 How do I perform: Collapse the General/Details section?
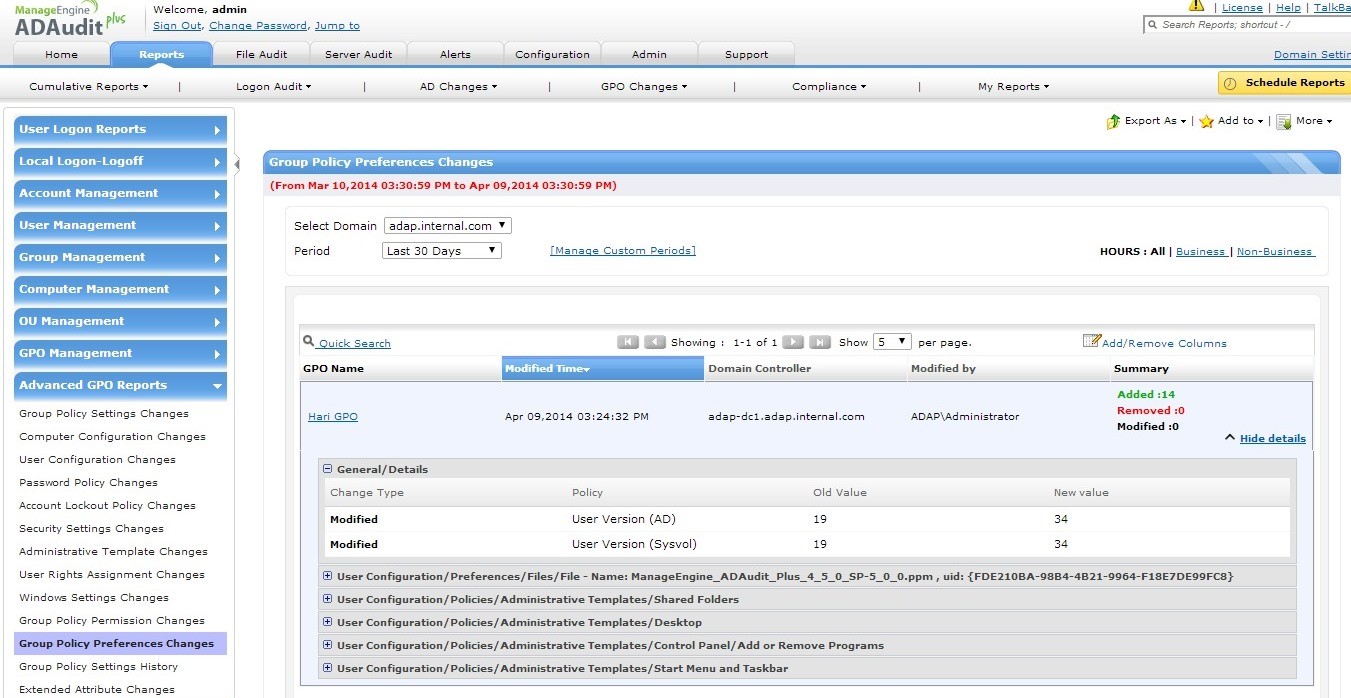[x=327, y=469]
